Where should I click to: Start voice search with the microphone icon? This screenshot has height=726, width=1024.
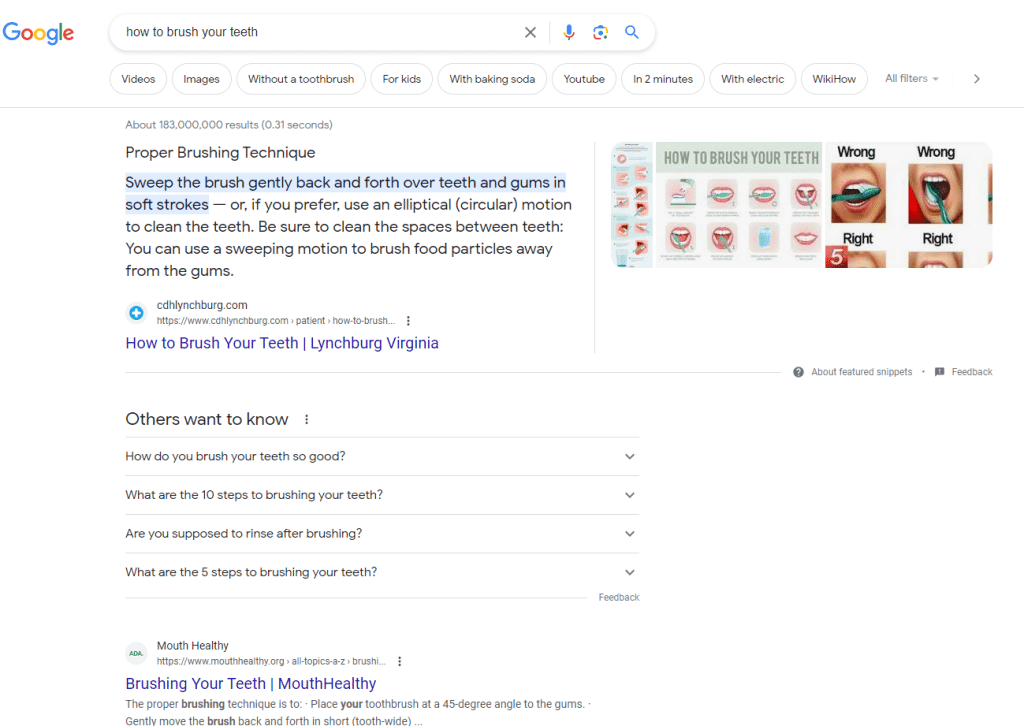[569, 32]
